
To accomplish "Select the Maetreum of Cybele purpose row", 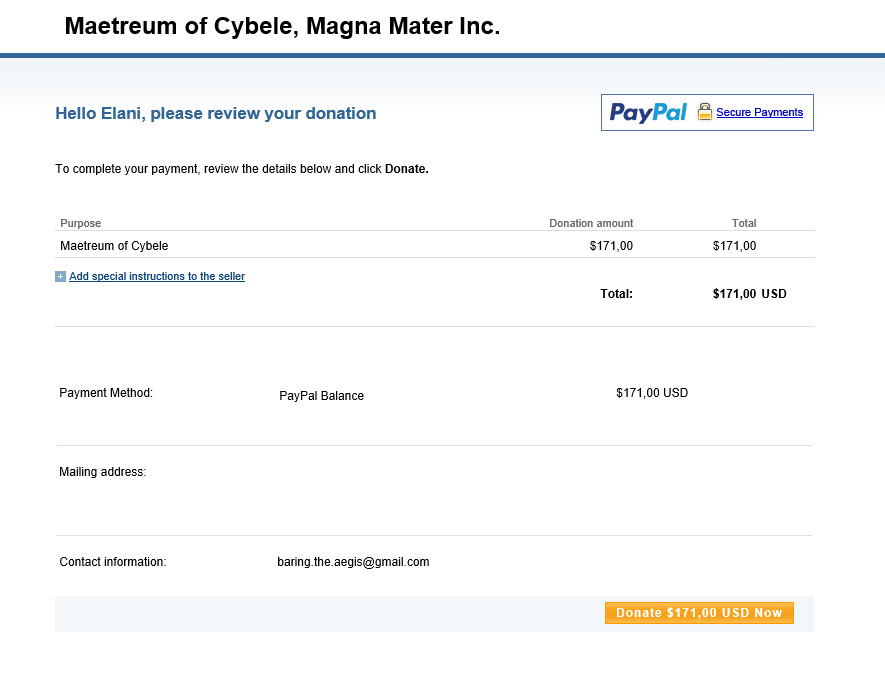I will pyautogui.click(x=114, y=246).
